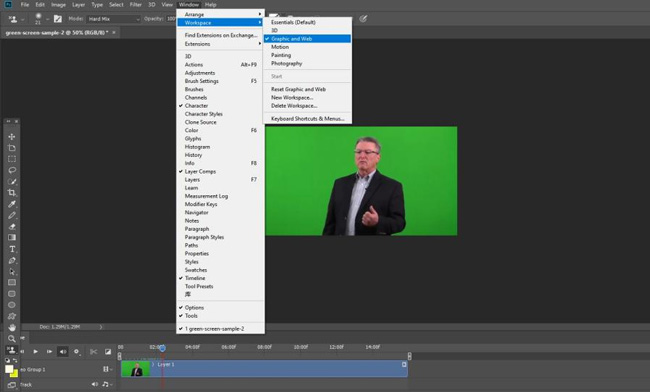This screenshot has width=650, height=392.
Task: Select the Ellipse tool
Action: [12, 305]
